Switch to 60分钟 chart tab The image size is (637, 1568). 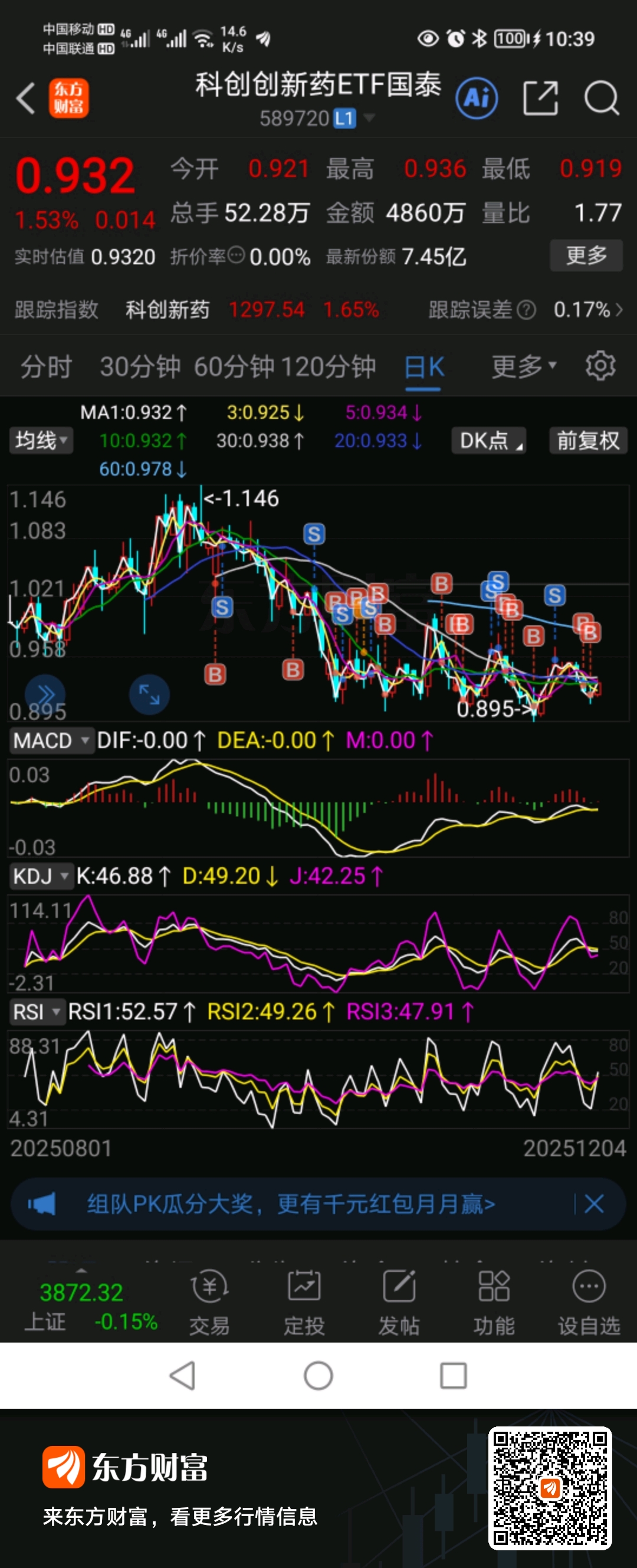tap(235, 367)
